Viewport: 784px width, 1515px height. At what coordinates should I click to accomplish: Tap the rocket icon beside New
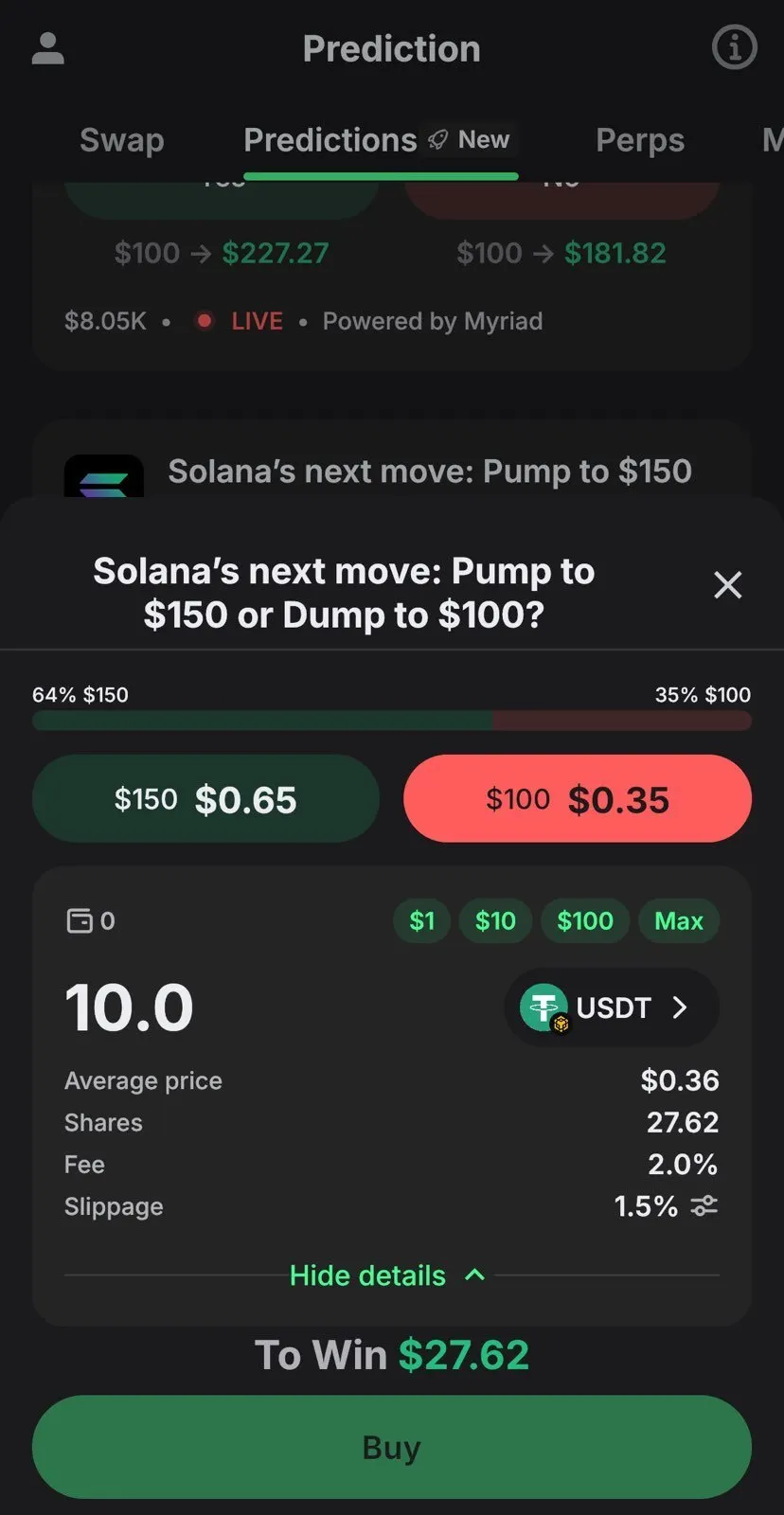[x=437, y=140]
